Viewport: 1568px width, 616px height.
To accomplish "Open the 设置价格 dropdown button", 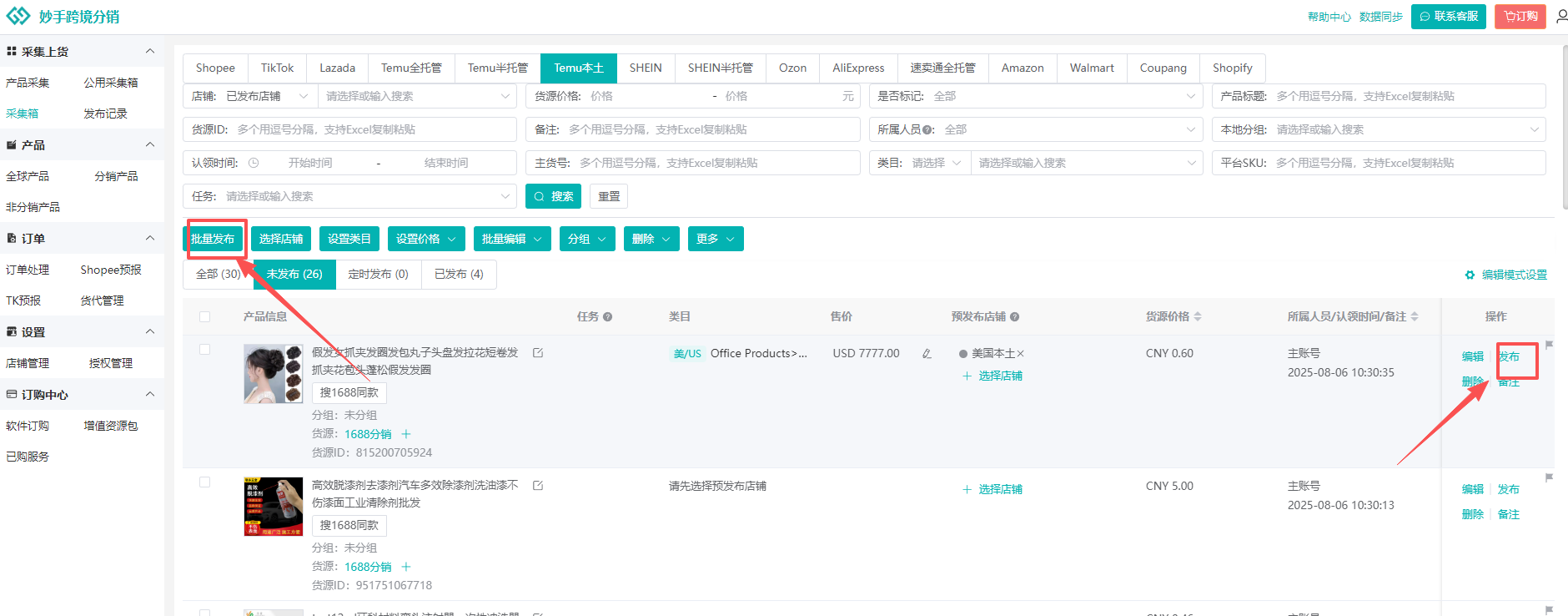I will click(426, 239).
